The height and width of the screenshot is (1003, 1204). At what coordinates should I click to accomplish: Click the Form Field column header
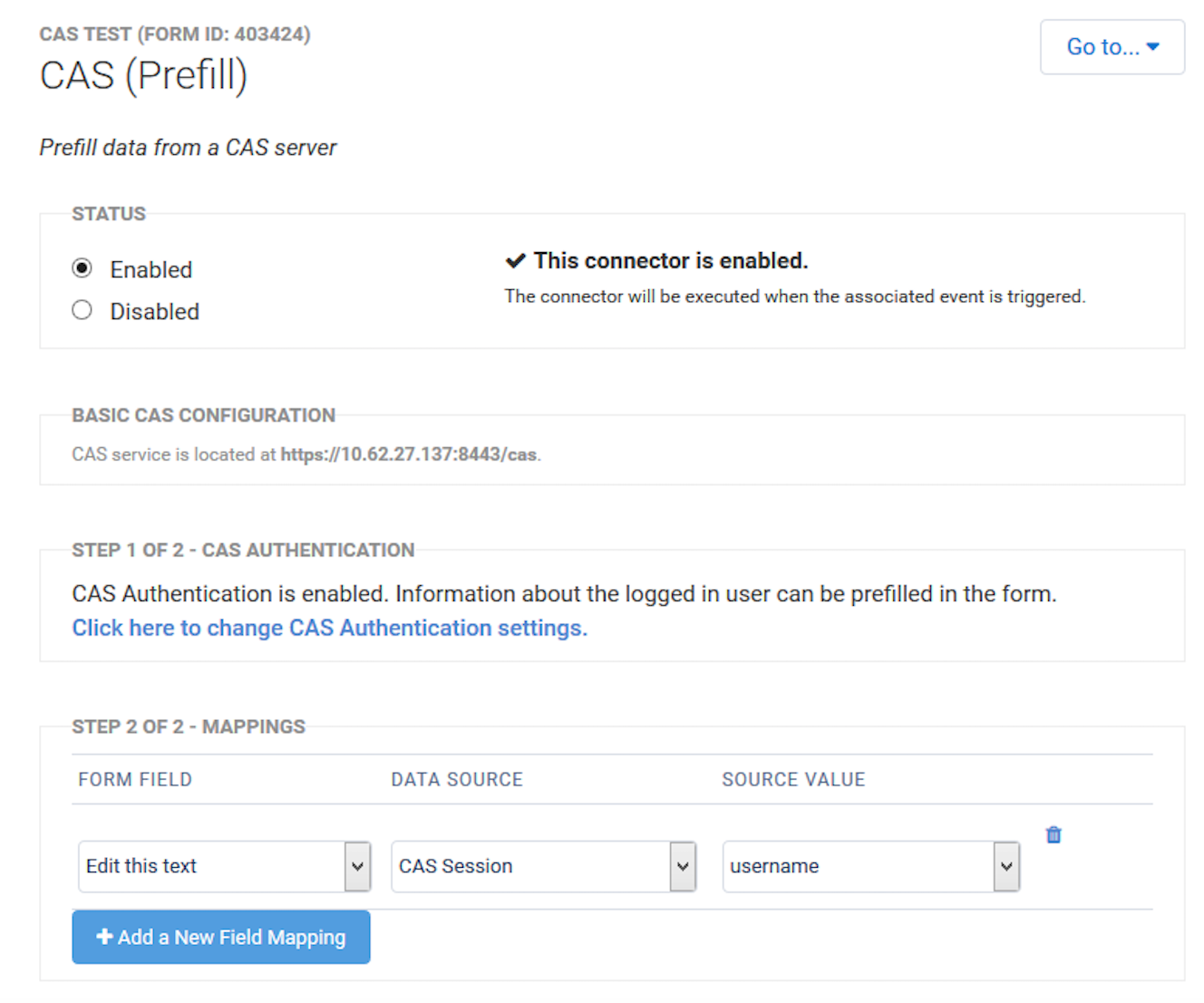[x=135, y=780]
